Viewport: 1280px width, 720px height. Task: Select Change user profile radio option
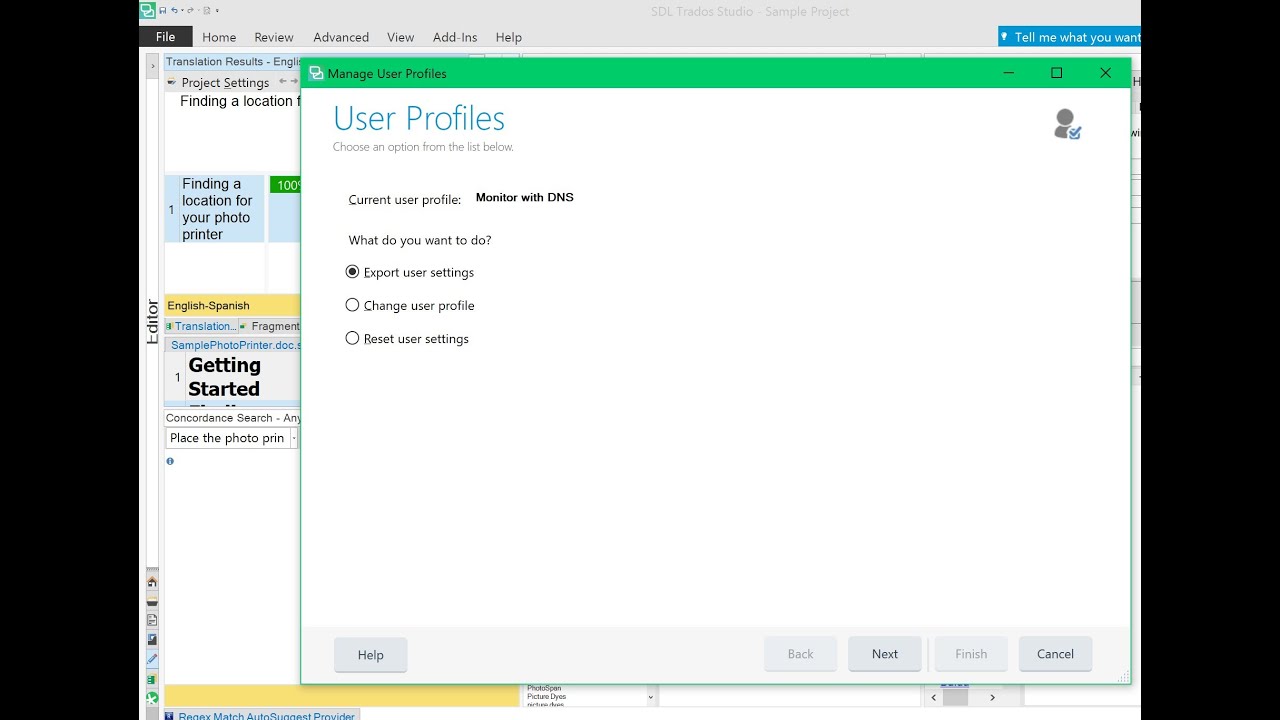pos(410,305)
